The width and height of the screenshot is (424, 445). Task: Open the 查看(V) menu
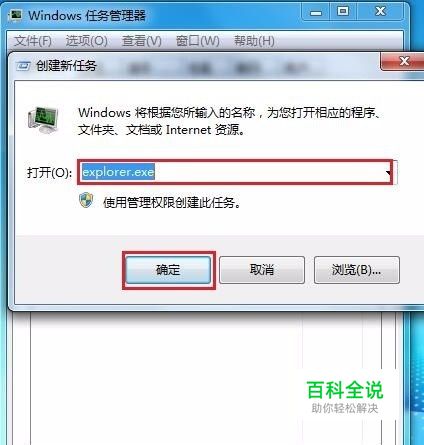(142, 41)
